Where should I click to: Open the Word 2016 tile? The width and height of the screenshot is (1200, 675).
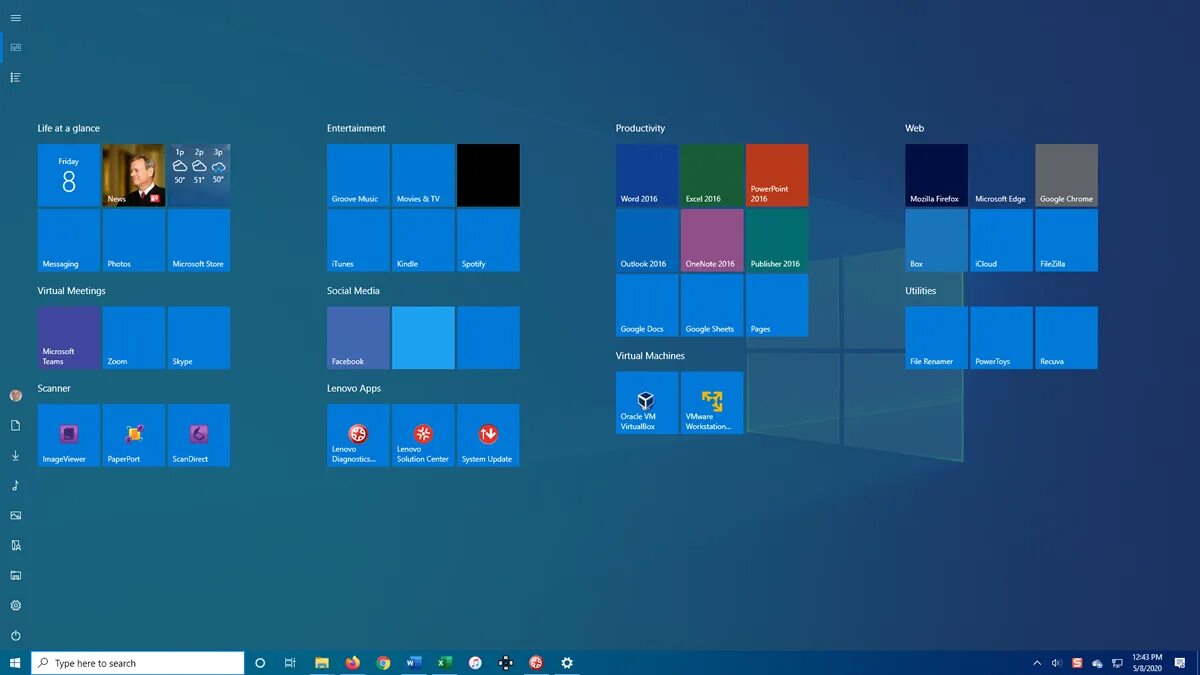pos(647,175)
